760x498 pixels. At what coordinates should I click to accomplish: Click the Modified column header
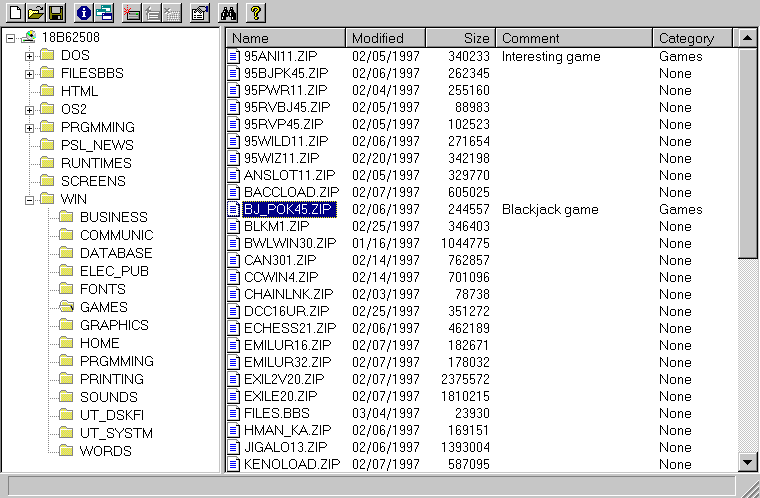click(x=385, y=38)
